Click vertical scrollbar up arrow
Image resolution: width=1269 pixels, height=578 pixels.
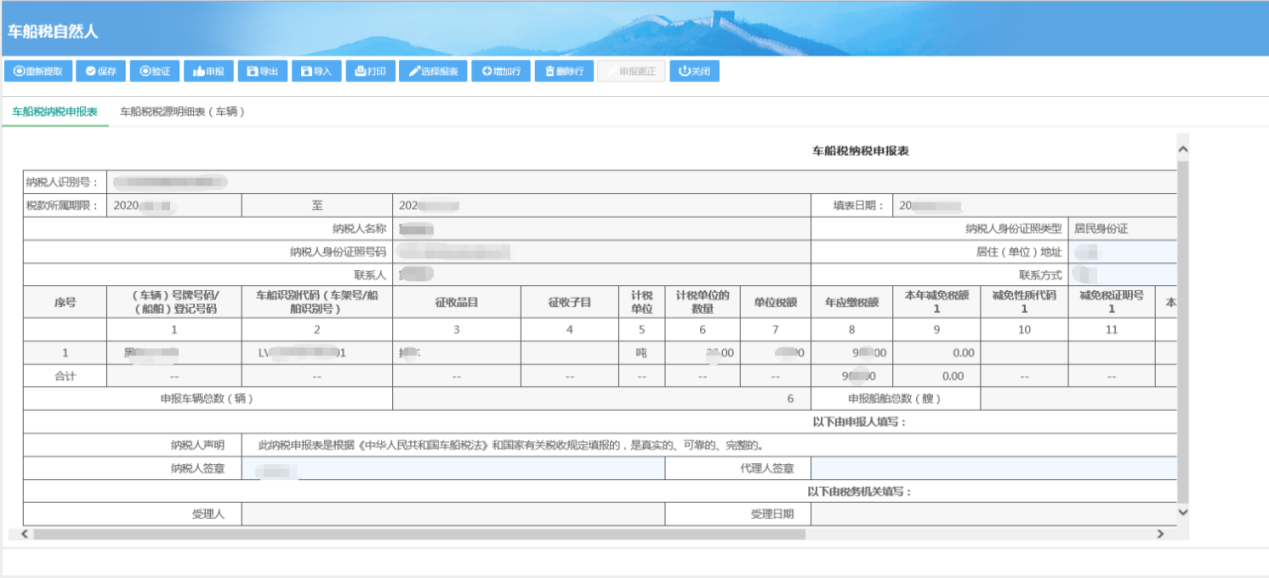pos(1183,149)
